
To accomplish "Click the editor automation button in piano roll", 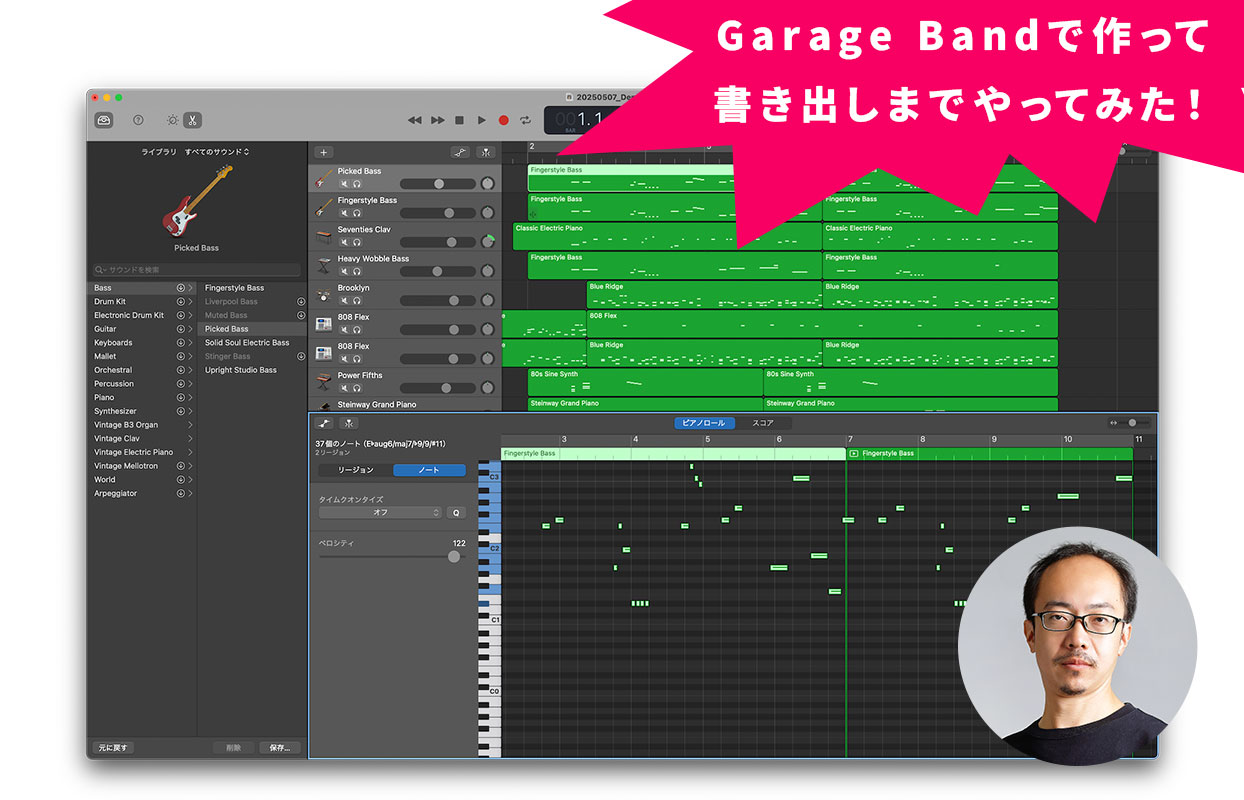I will click(x=324, y=423).
